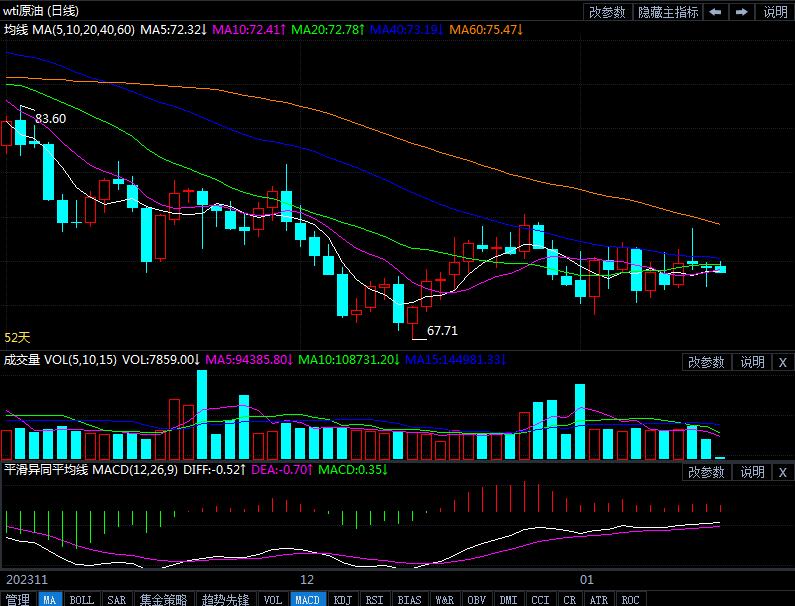Open the 管理 tab in bottom bar
Viewport: 795px width, 606px height.
coord(18,599)
